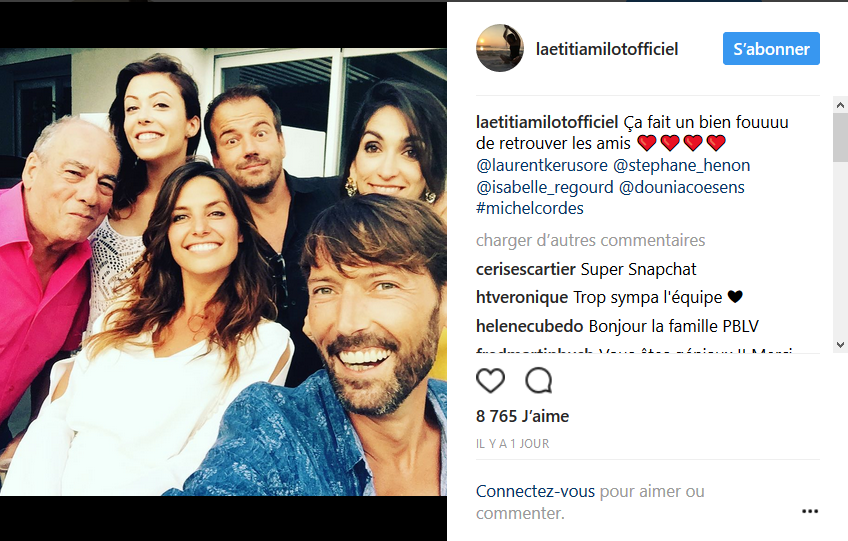The width and height of the screenshot is (848, 541).
Task: Open the #michelcordes hashtag
Action: coord(529,209)
